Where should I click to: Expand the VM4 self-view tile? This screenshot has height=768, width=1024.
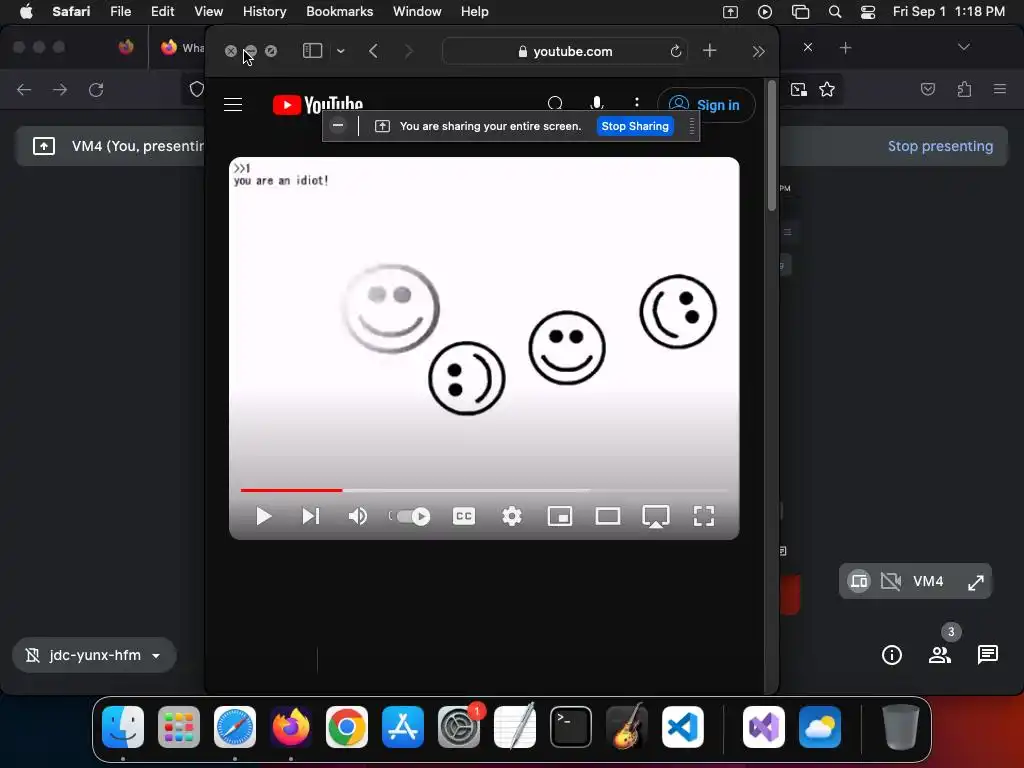[x=975, y=582]
